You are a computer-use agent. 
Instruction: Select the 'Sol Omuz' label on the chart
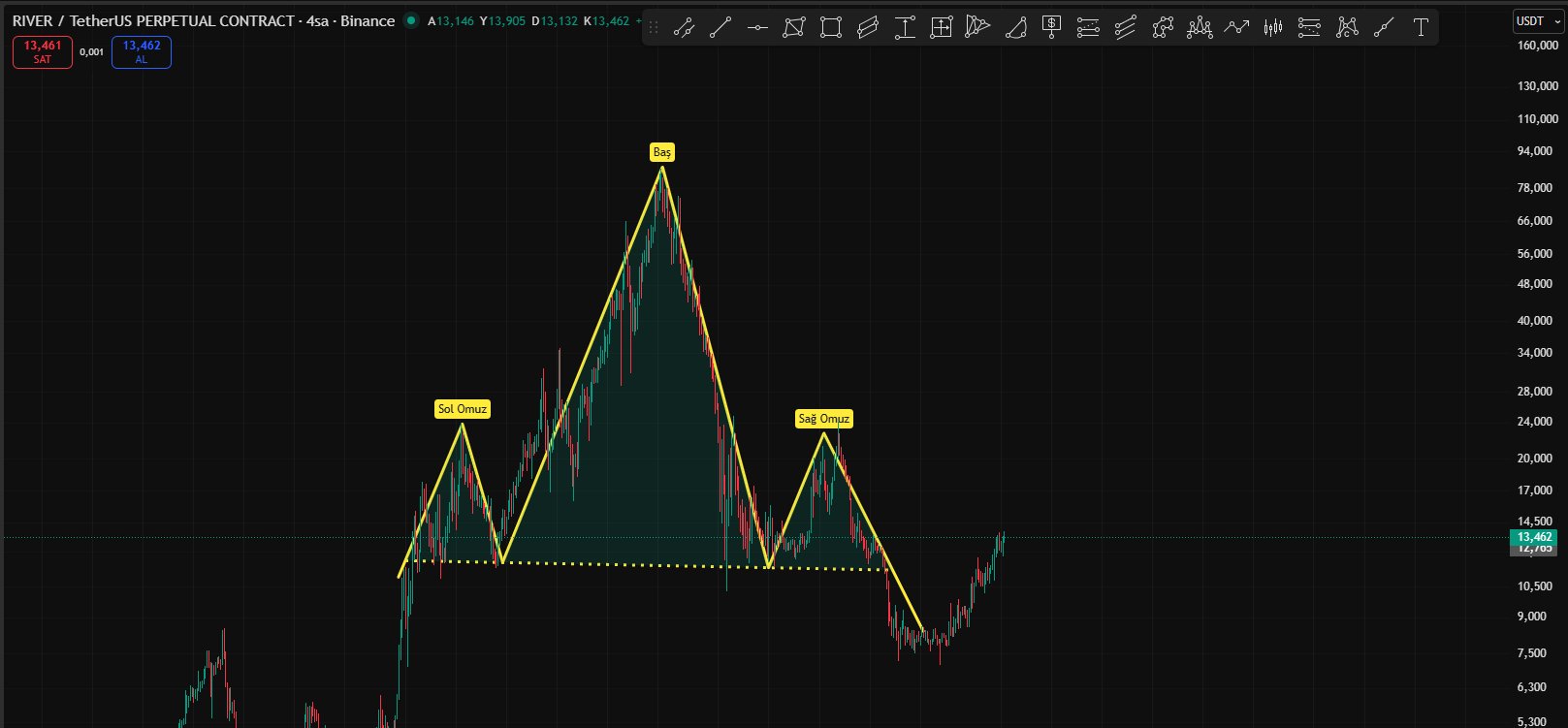click(x=463, y=409)
